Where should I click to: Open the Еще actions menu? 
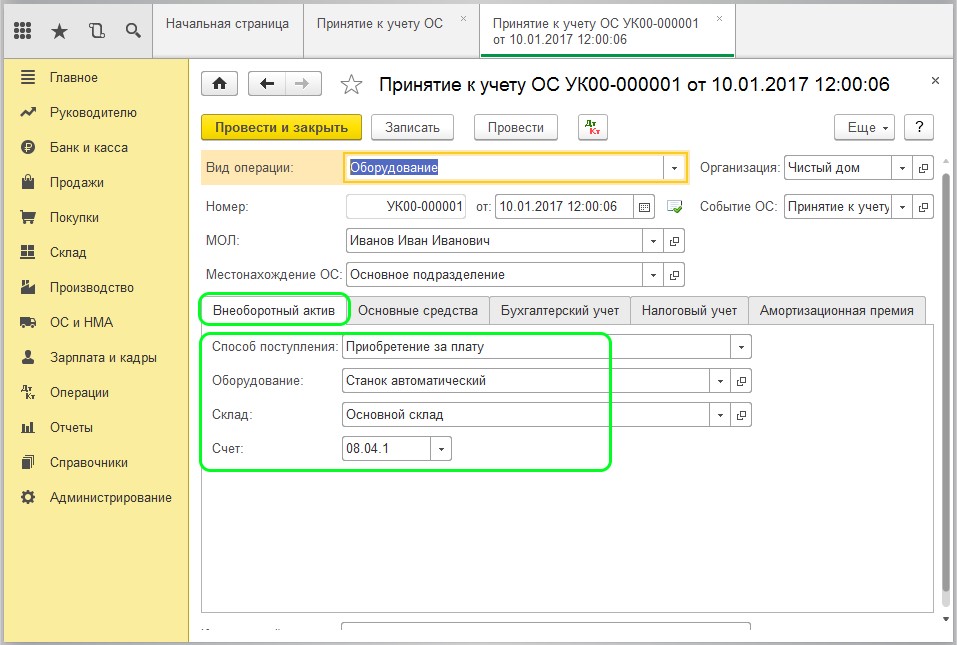pos(865,127)
